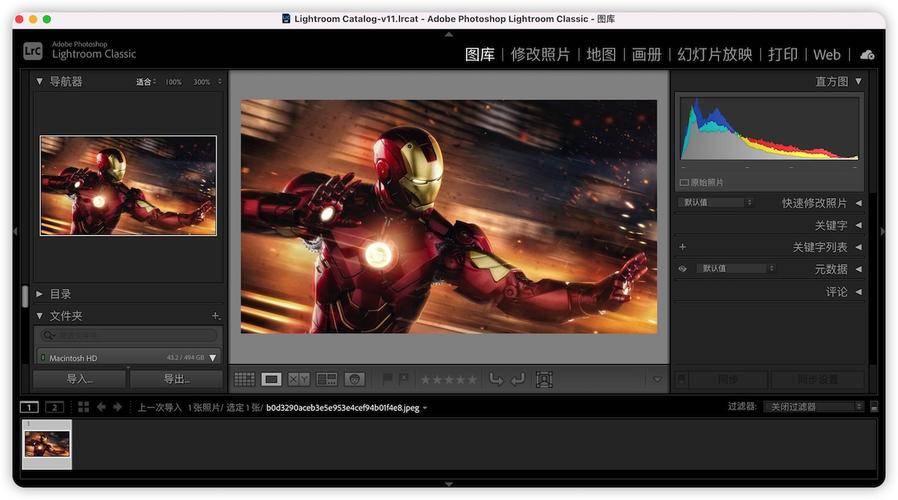
Task: Open the 关闭过滤器 filter dropdown
Action: click(813, 407)
